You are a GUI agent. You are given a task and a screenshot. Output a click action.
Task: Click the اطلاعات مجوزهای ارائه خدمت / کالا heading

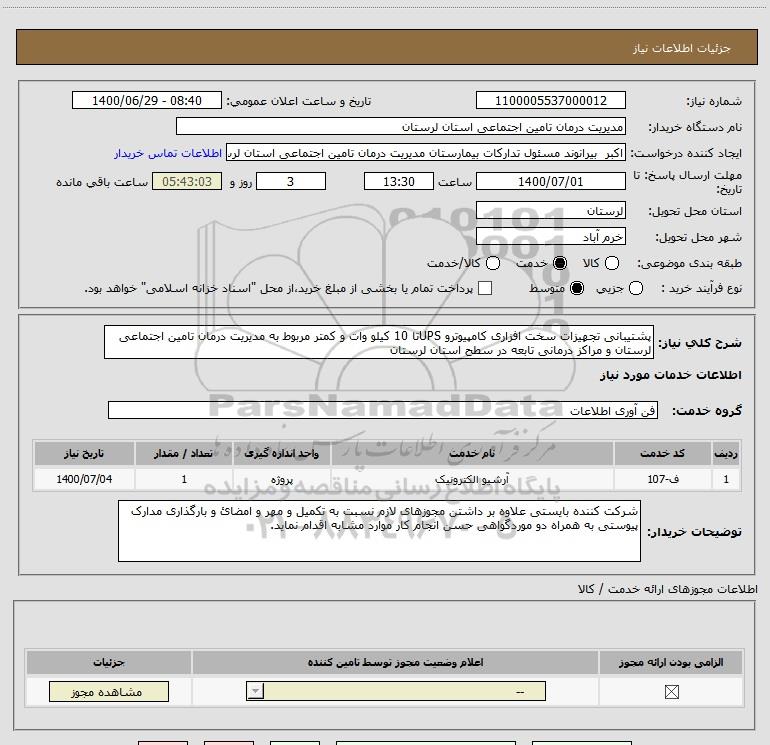coord(667,589)
